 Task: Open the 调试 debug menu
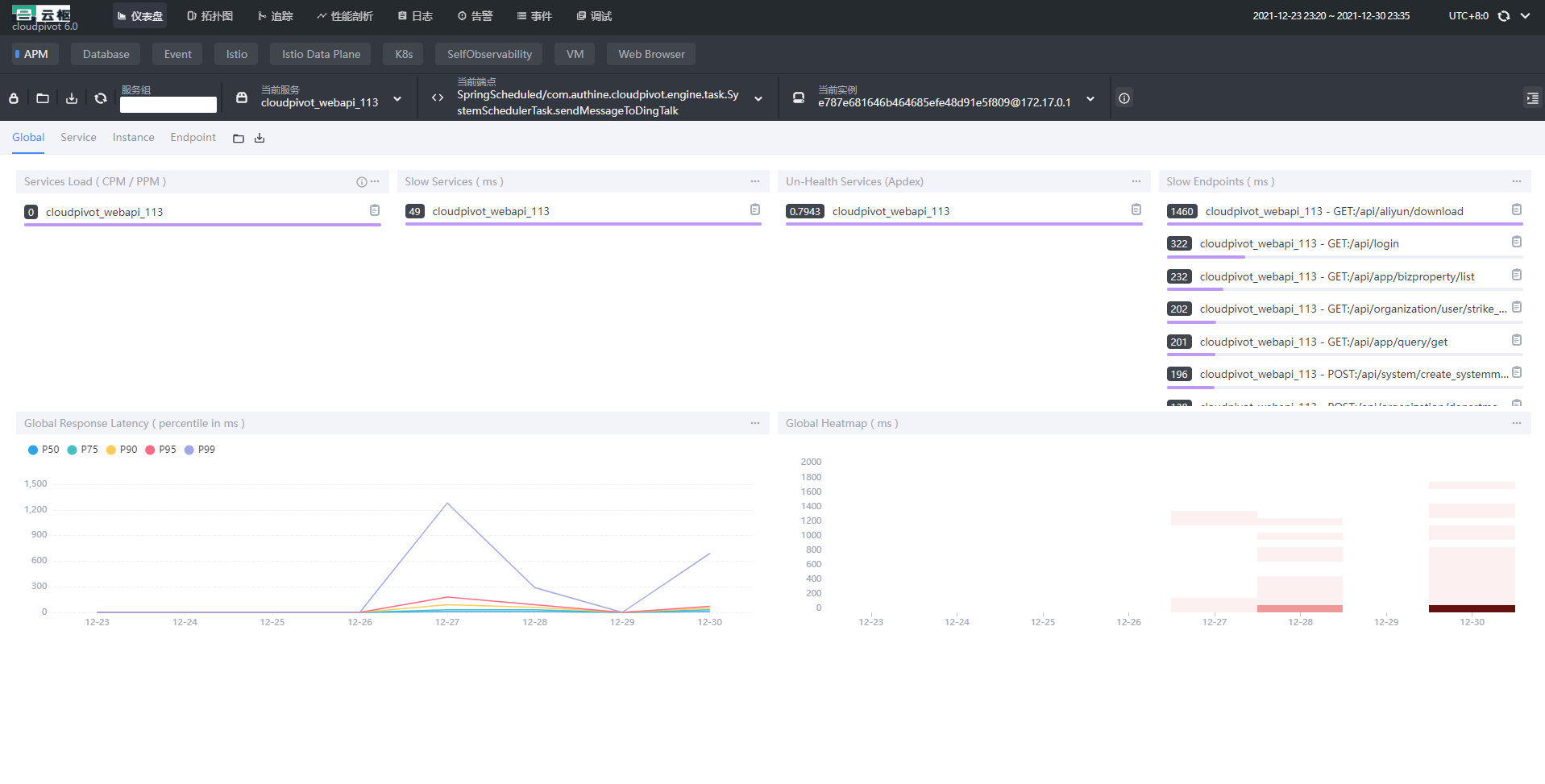(594, 16)
